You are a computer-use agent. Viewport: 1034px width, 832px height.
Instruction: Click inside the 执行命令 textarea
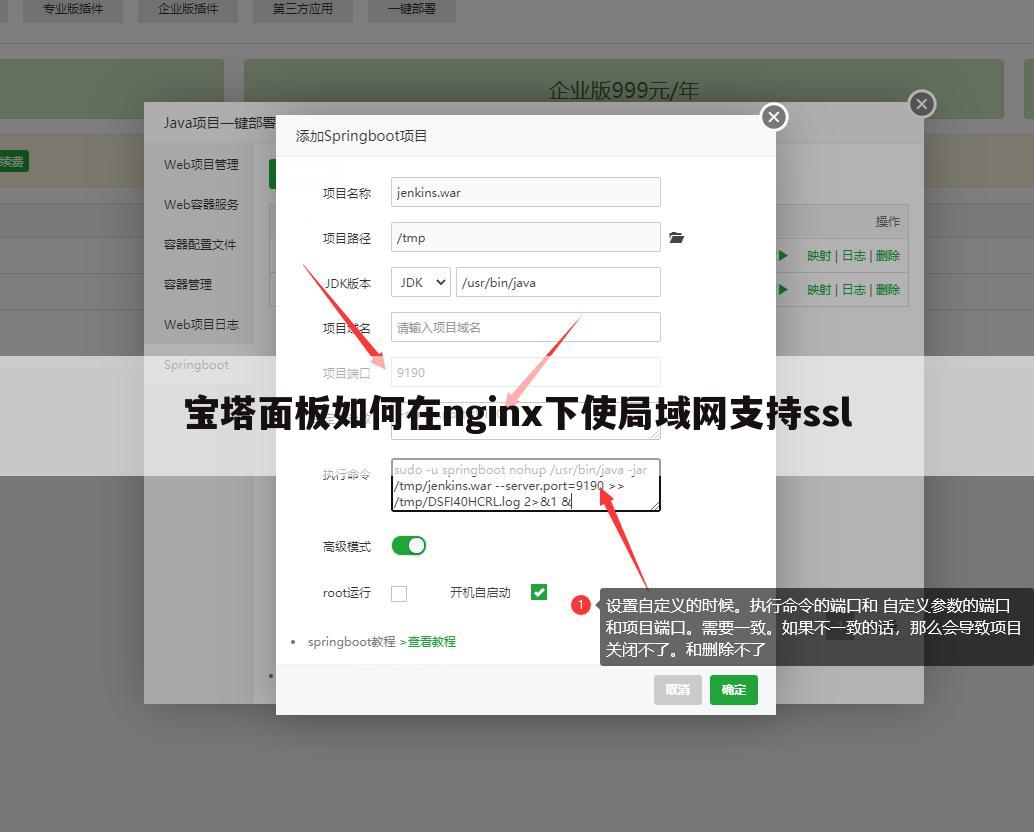tap(526, 485)
